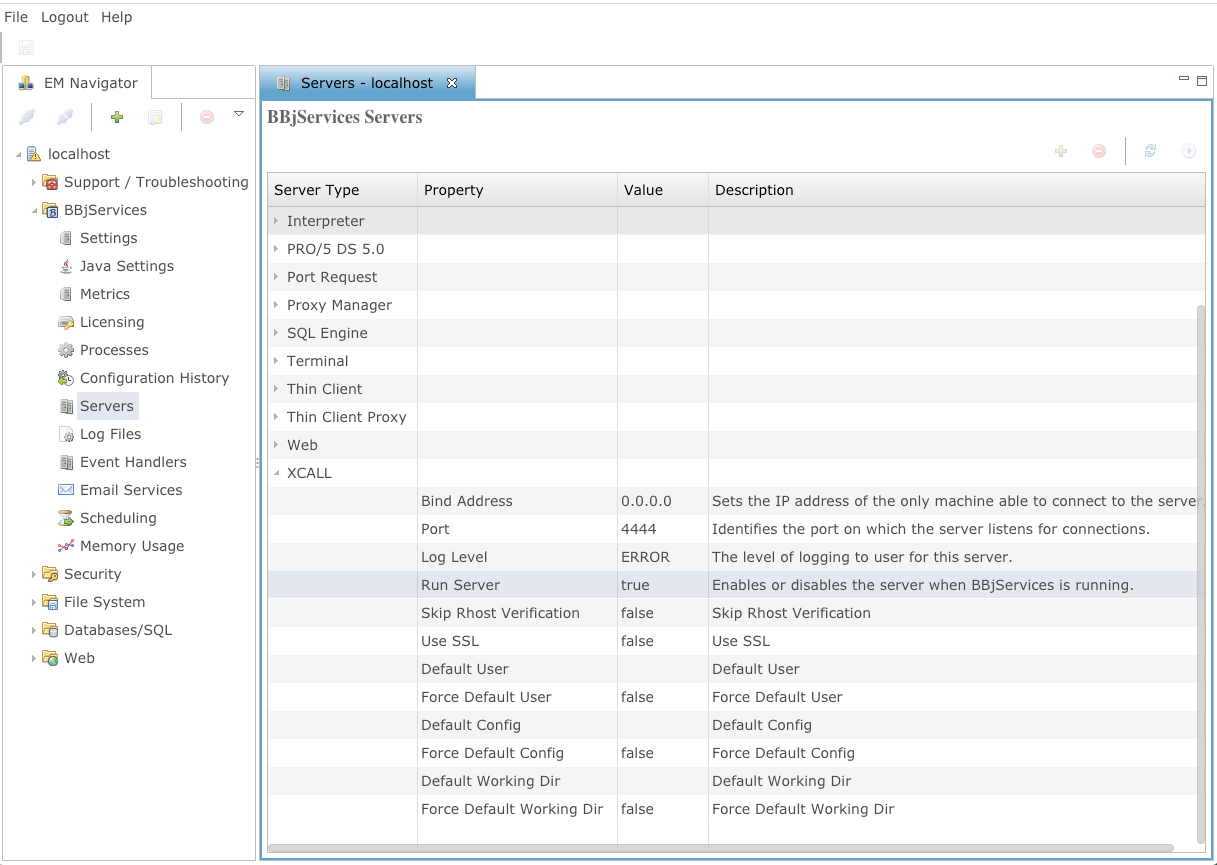Collapse the XCALL server row
1217x865 pixels.
pos(277,473)
